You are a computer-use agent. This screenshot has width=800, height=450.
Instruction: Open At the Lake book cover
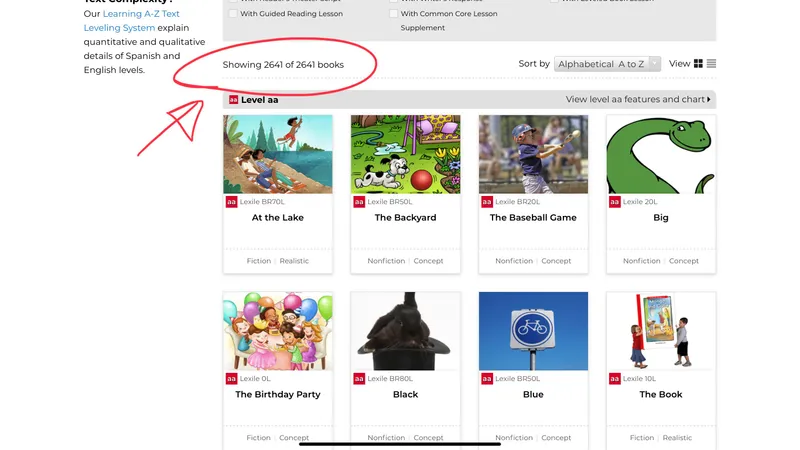(x=278, y=154)
